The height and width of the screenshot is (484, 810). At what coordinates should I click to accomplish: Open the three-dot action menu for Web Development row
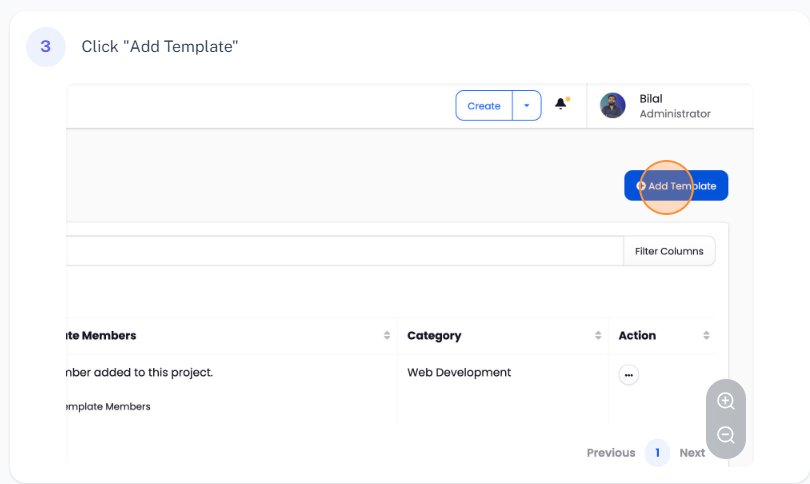pos(628,375)
